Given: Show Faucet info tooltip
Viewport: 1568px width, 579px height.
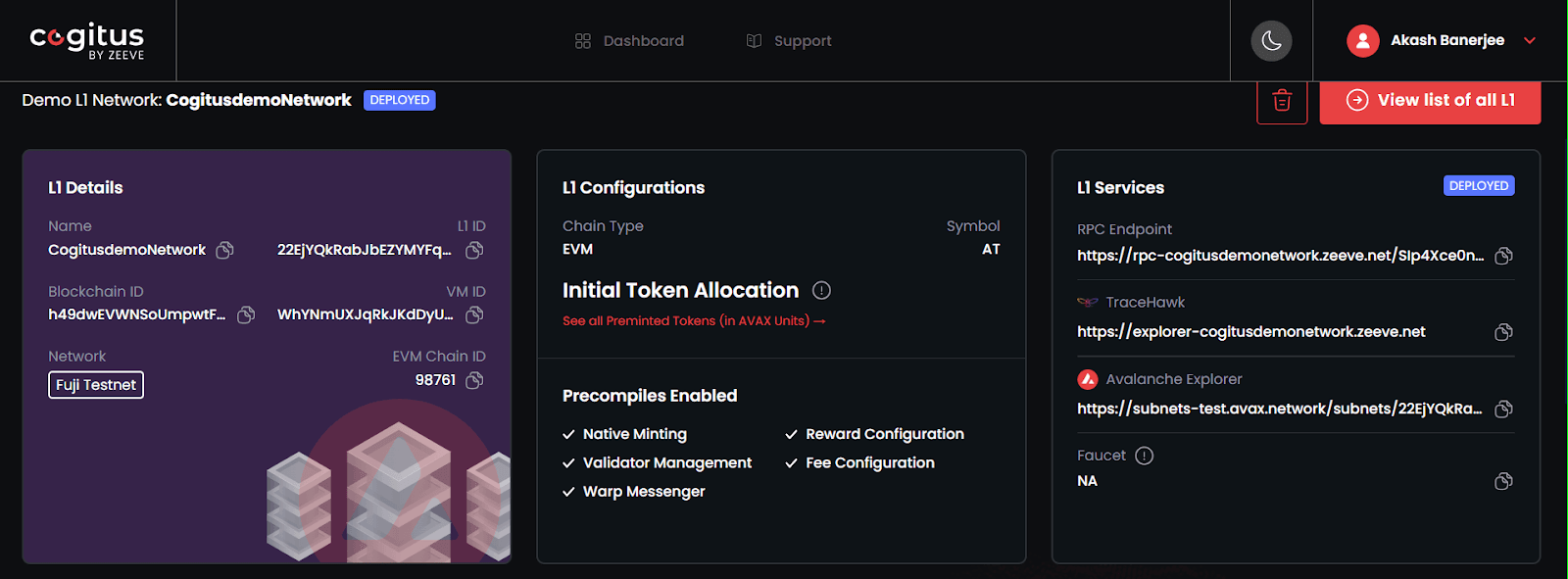Looking at the screenshot, I should 1144,456.
